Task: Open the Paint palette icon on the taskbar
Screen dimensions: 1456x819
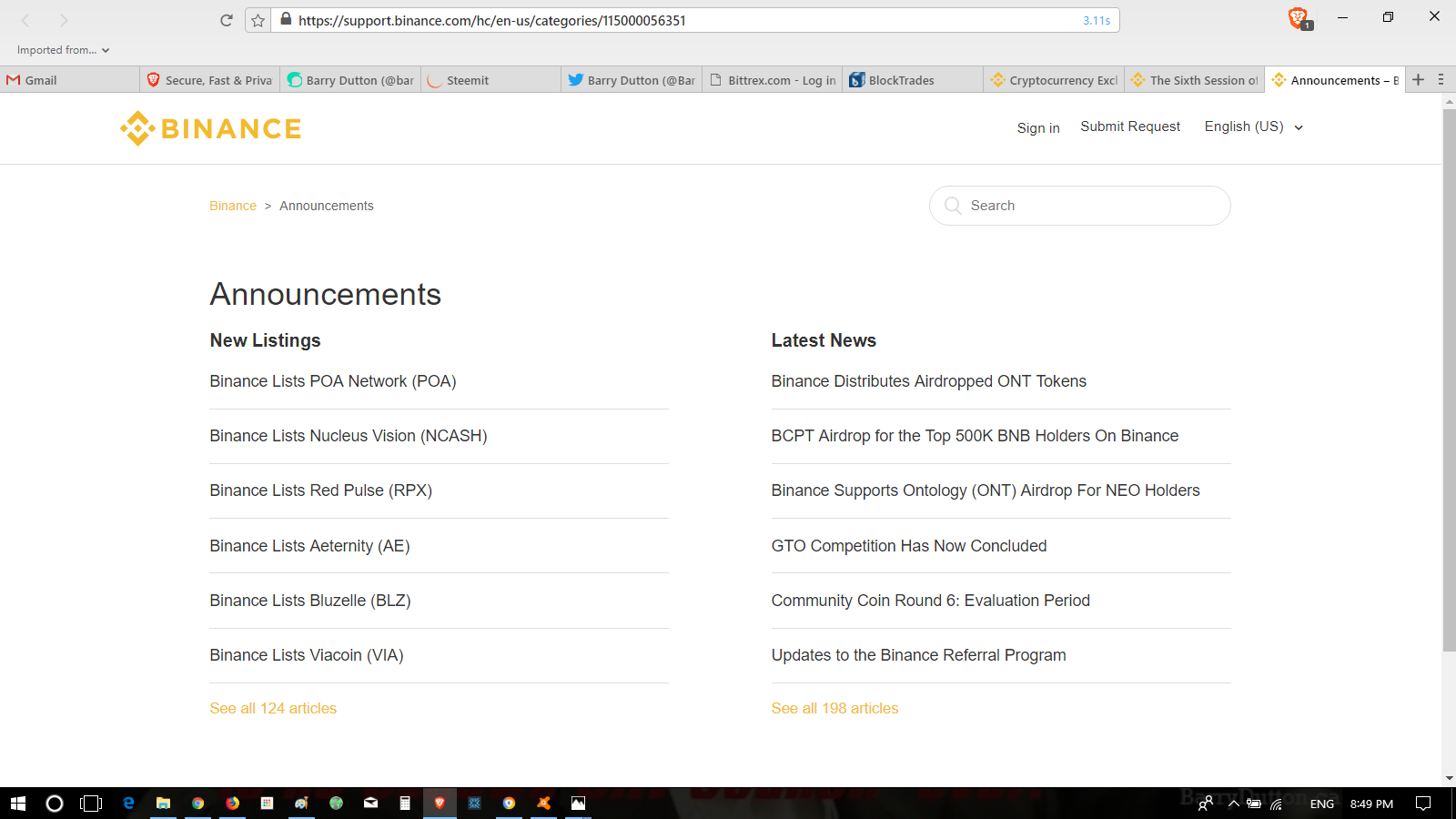Action: click(x=301, y=804)
